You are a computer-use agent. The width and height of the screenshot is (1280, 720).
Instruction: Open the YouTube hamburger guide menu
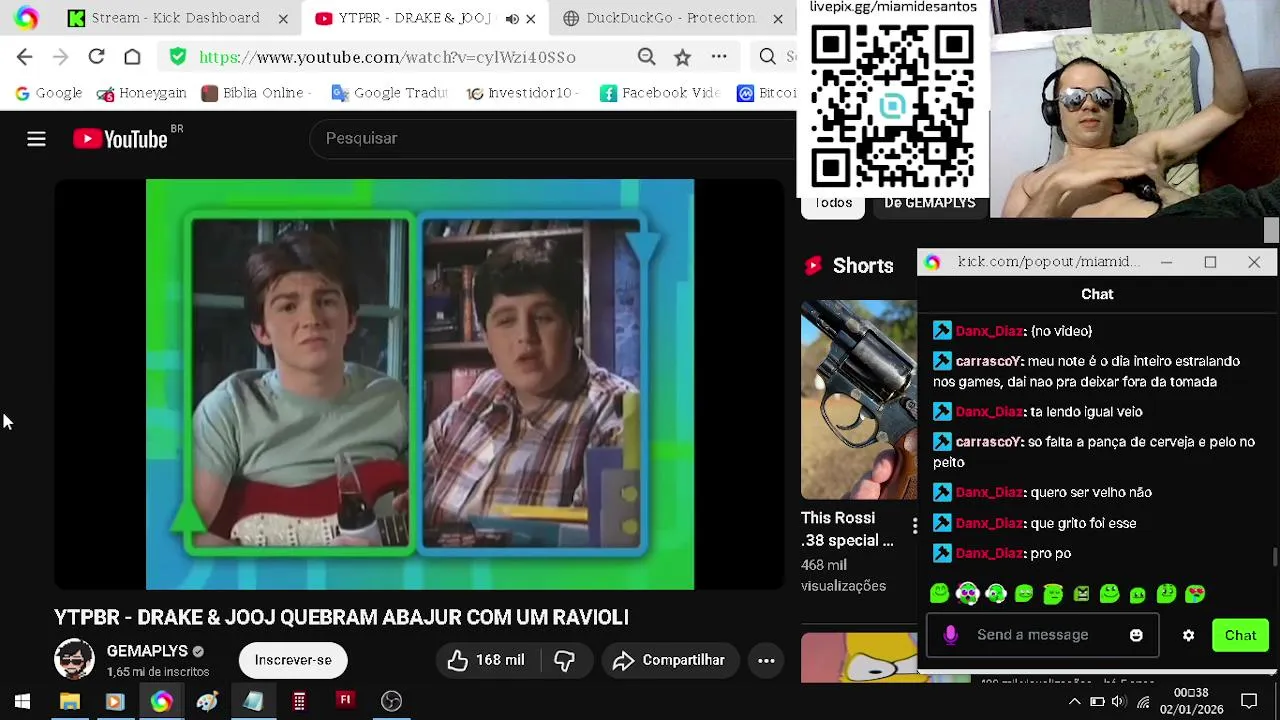click(x=36, y=139)
